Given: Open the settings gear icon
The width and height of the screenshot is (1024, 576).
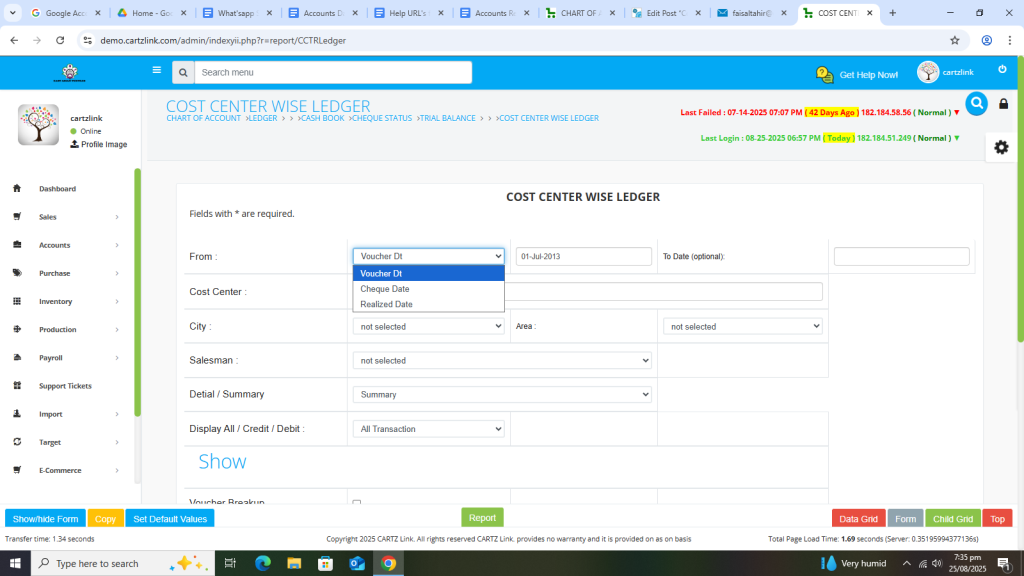Looking at the screenshot, I should (1001, 147).
